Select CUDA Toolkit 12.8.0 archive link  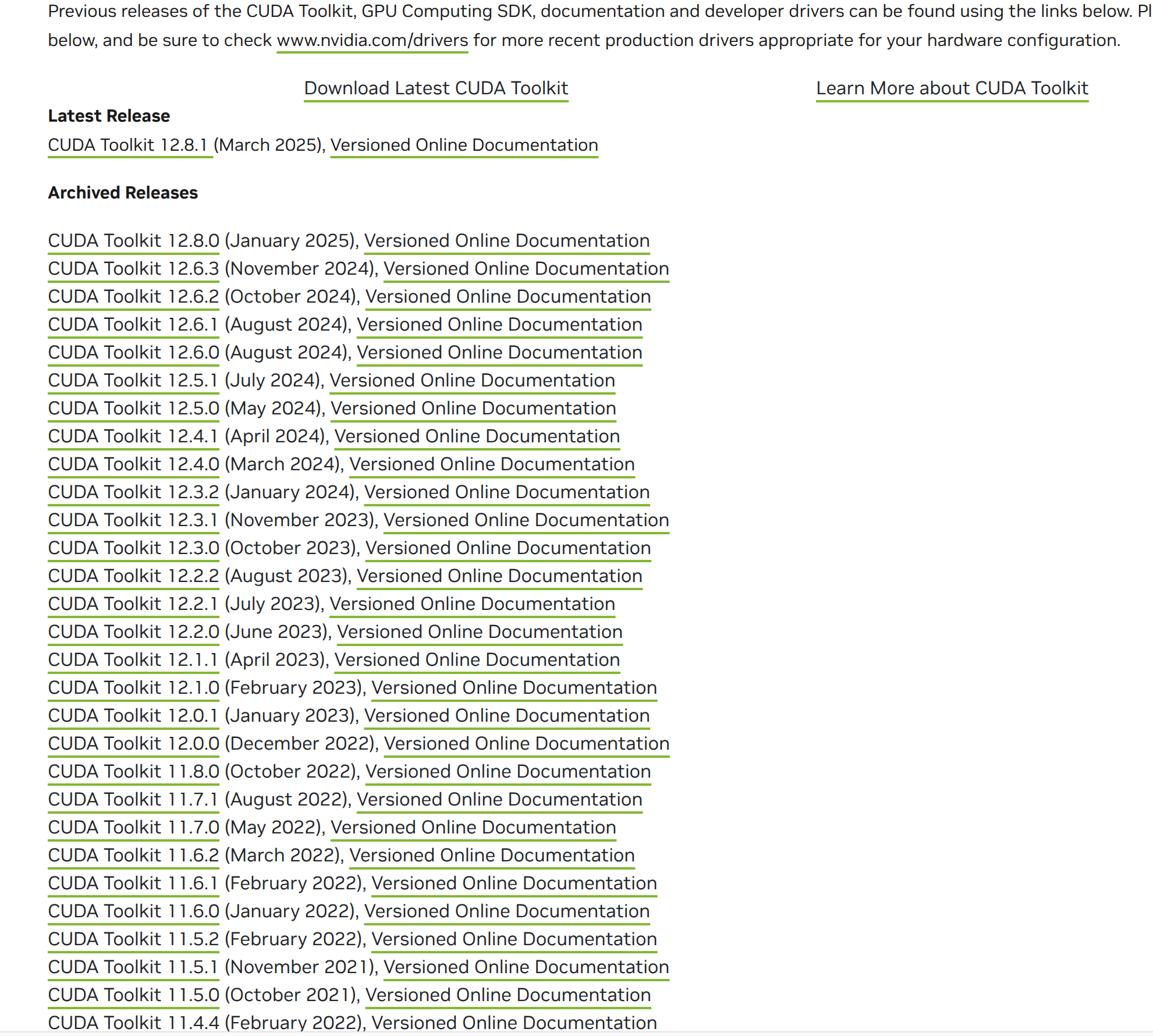tap(133, 240)
